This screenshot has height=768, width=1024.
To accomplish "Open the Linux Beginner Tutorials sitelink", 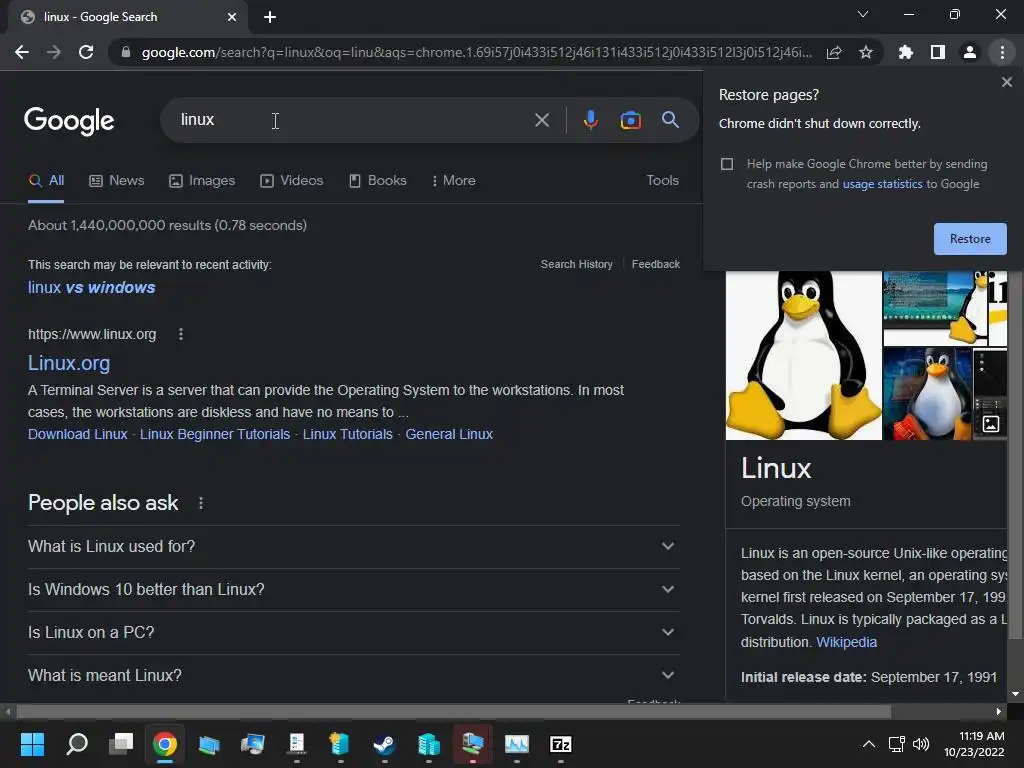I will pos(215,434).
